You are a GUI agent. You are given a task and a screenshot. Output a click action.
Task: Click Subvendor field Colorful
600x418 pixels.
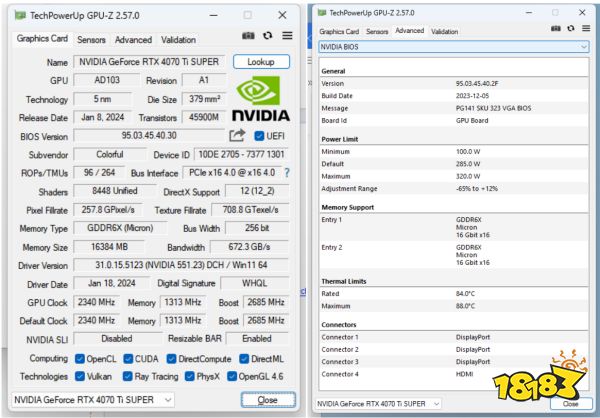(110, 154)
